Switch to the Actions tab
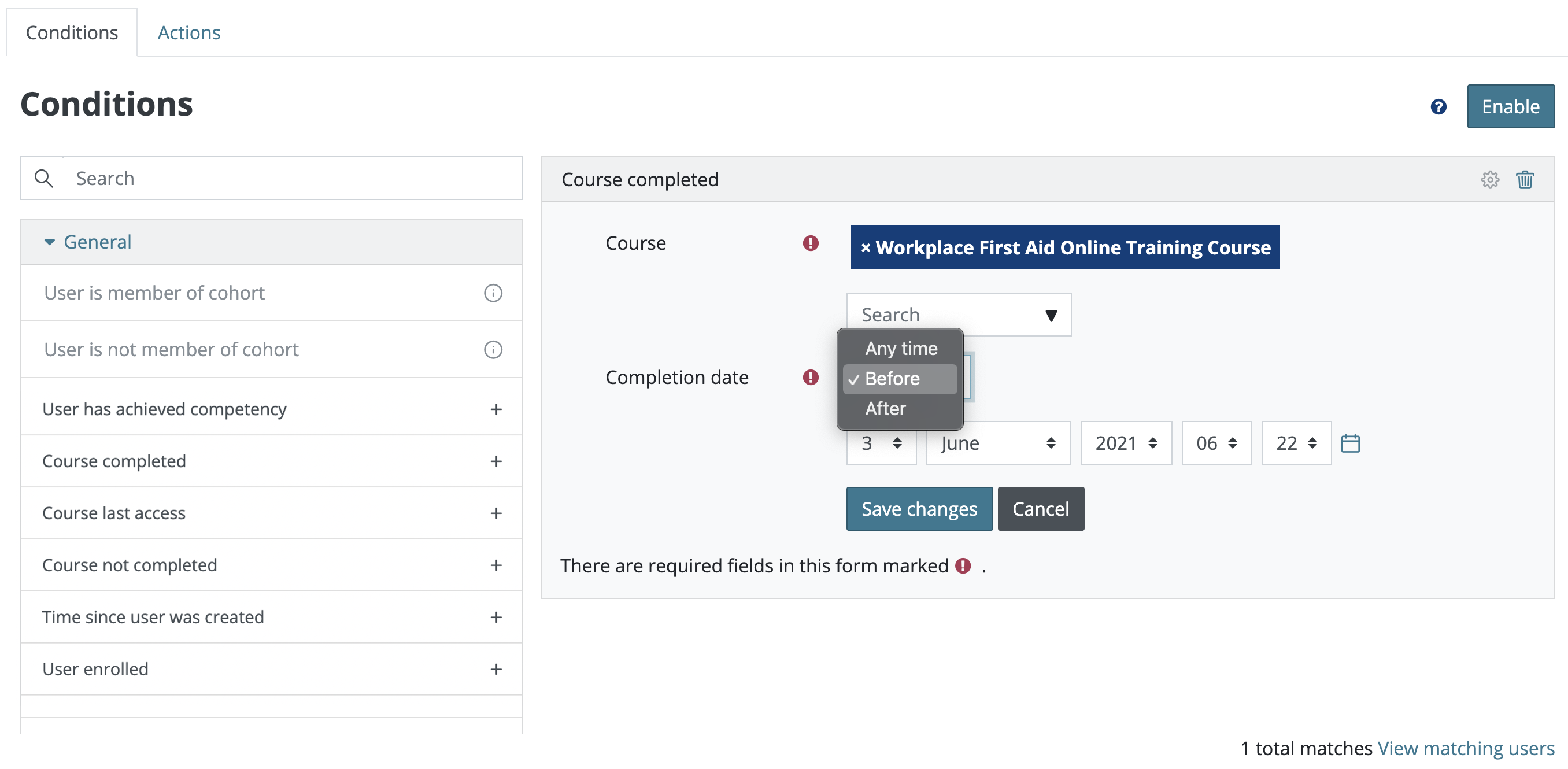1568x769 pixels. click(188, 32)
